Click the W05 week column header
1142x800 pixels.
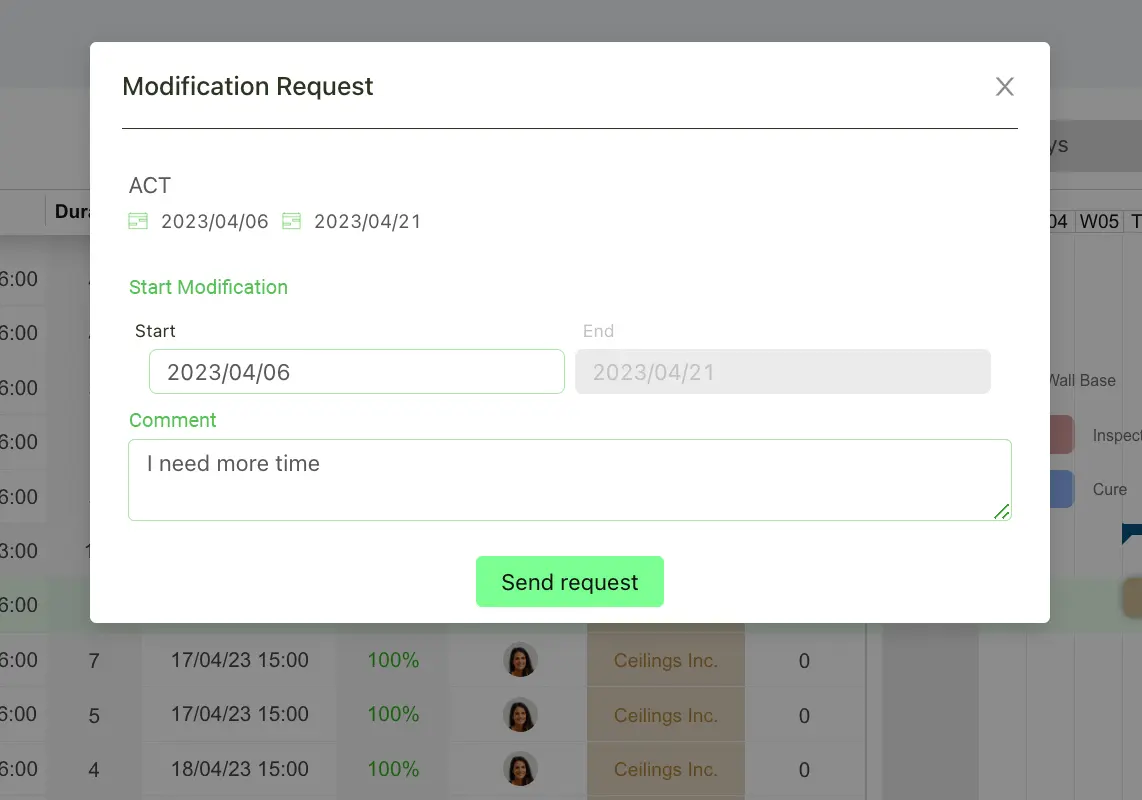pyautogui.click(x=1099, y=222)
